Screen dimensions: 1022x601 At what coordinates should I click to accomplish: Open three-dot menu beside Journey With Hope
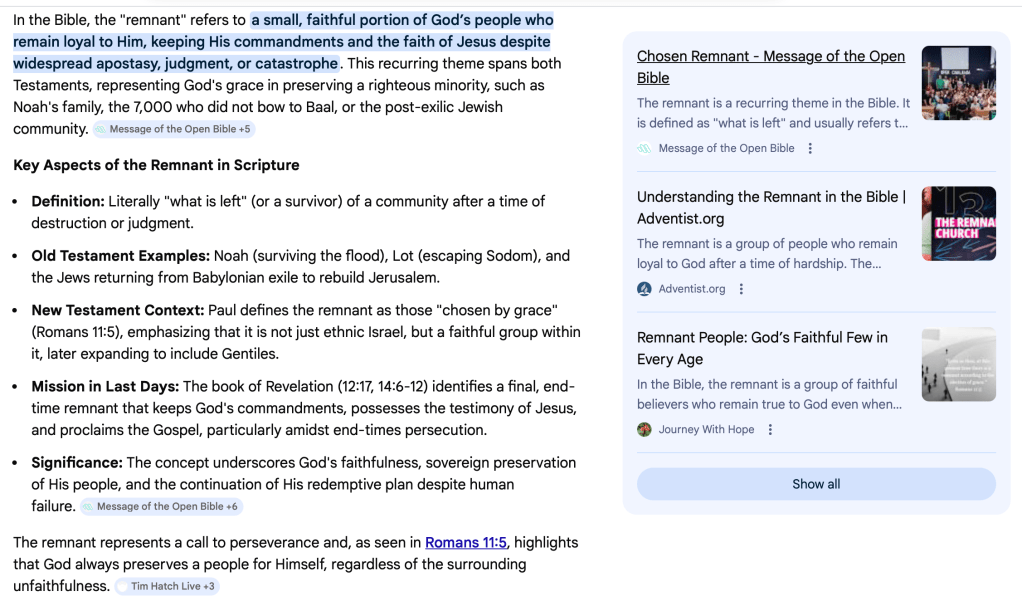click(x=769, y=430)
